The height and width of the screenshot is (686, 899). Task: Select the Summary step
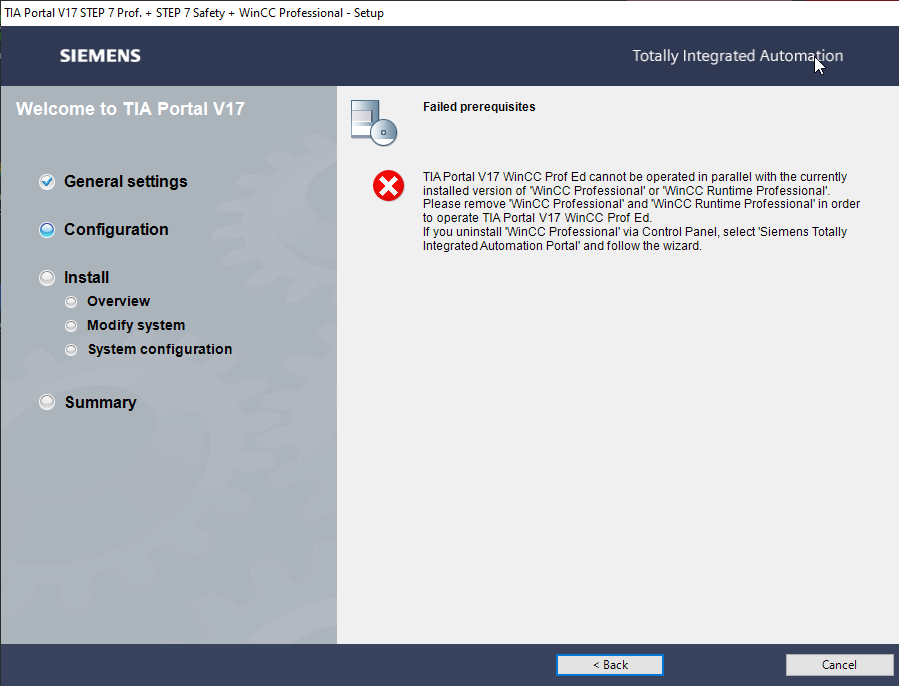click(x=100, y=402)
